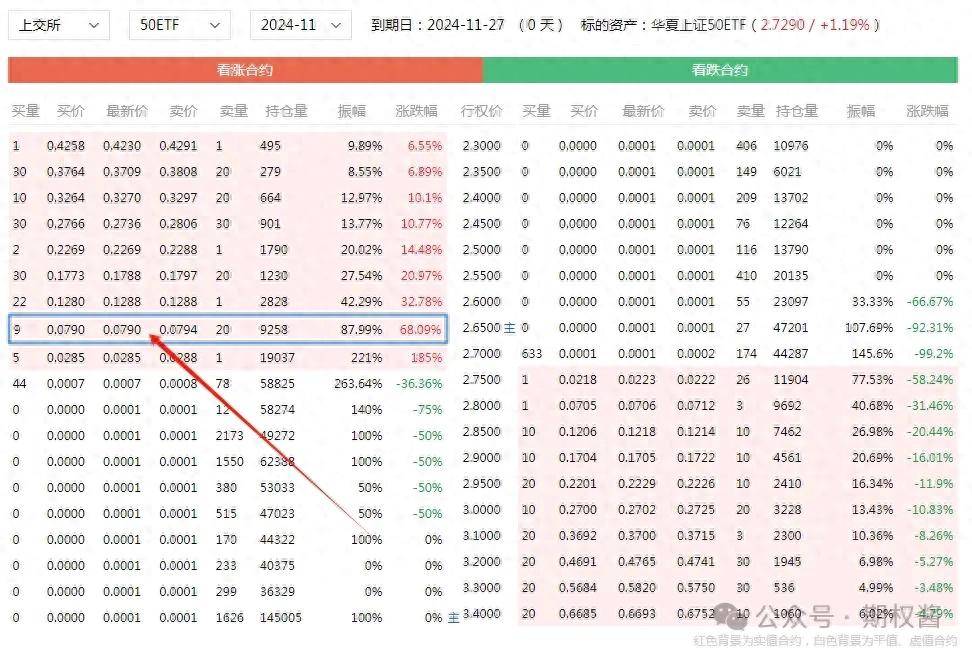Image resolution: width=972 pixels, height=655 pixels.
Task: Click put open interest 44287
Action: [791, 354]
